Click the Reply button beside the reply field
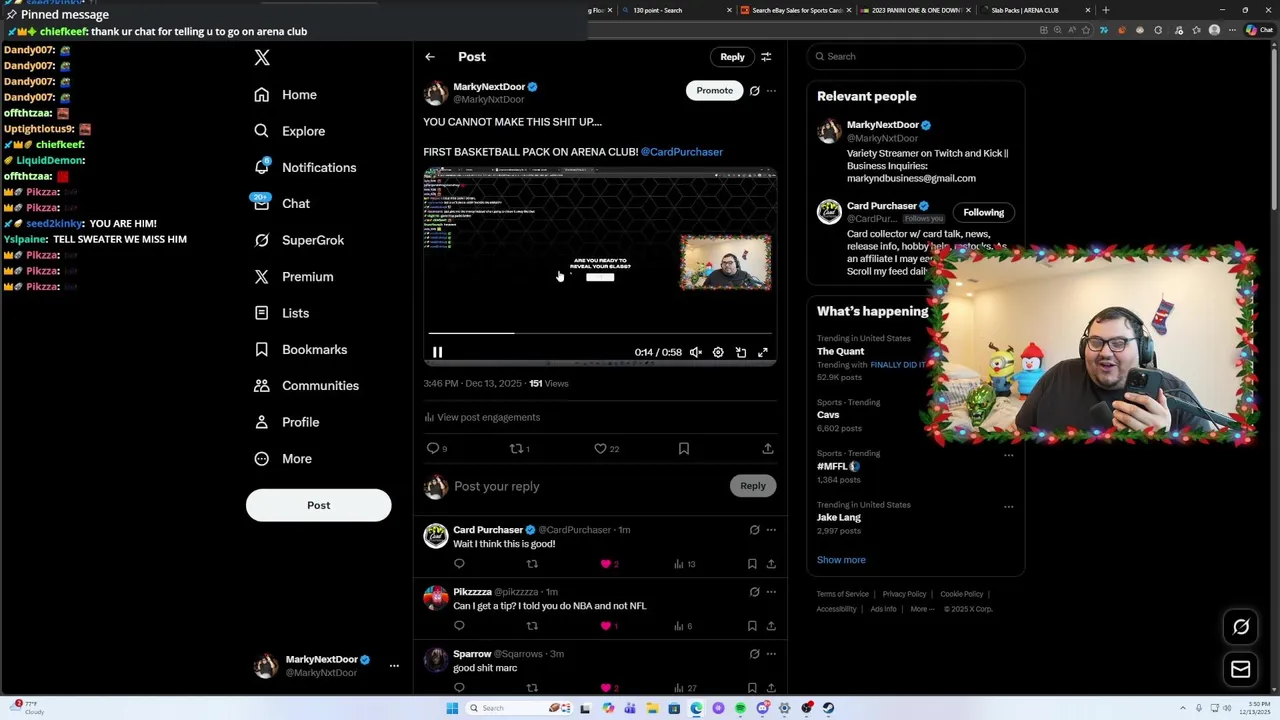Image resolution: width=1280 pixels, height=720 pixels. (753, 486)
